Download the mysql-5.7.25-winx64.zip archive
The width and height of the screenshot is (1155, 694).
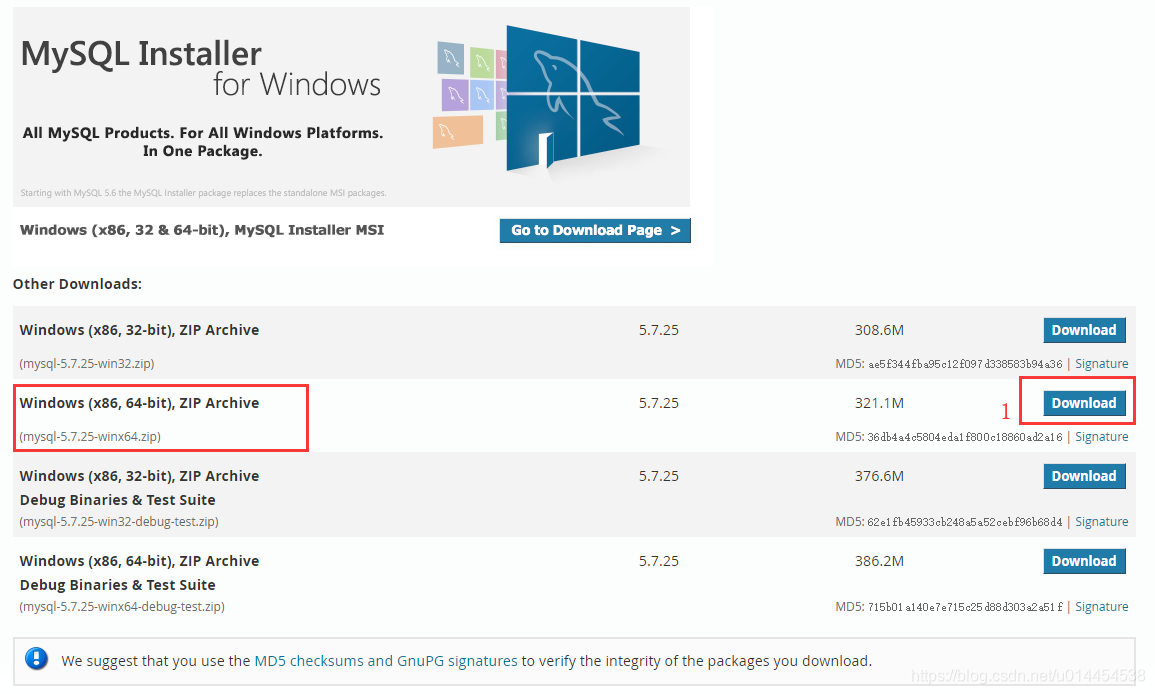[x=1084, y=403]
